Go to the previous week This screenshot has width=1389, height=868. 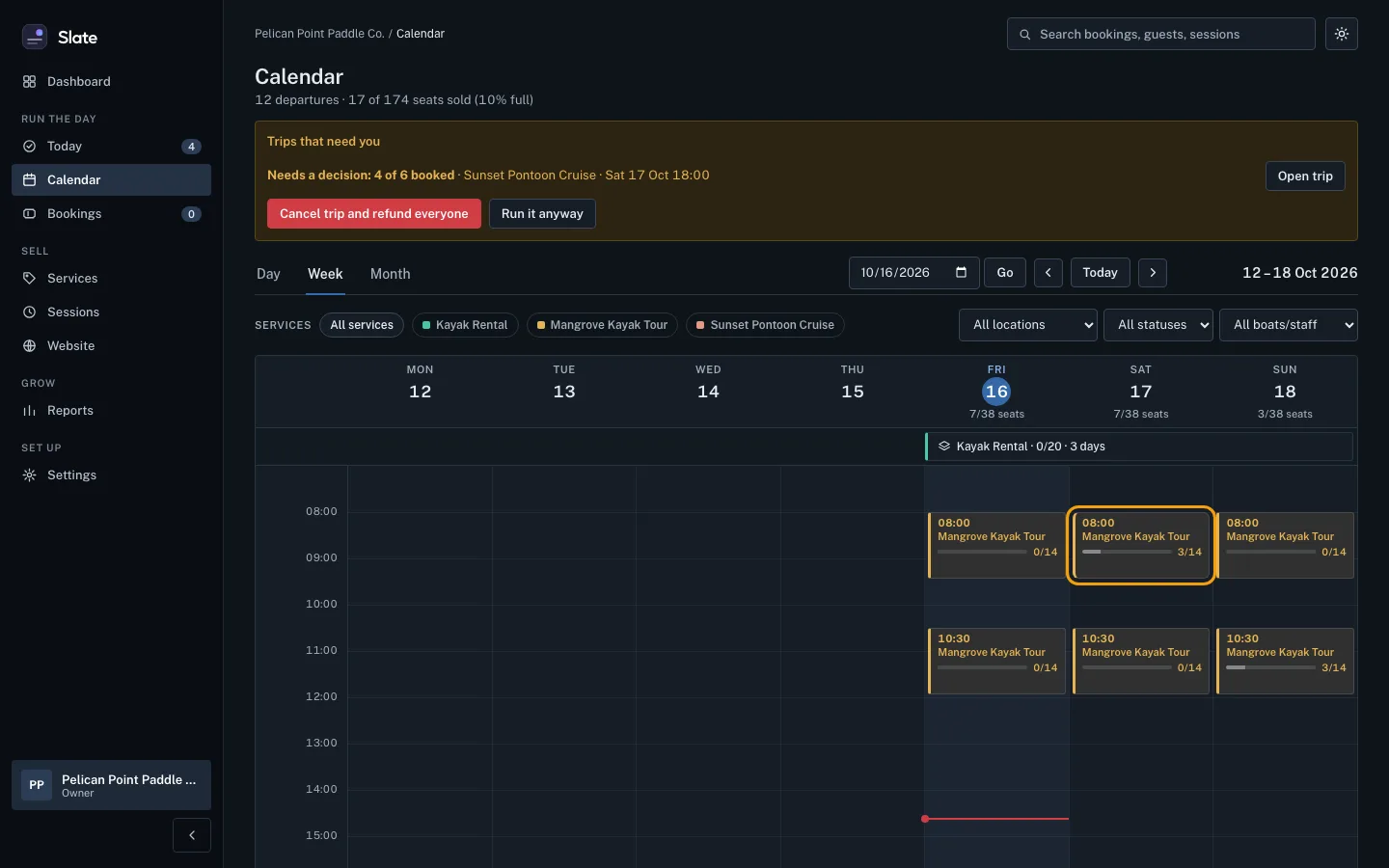1049,273
